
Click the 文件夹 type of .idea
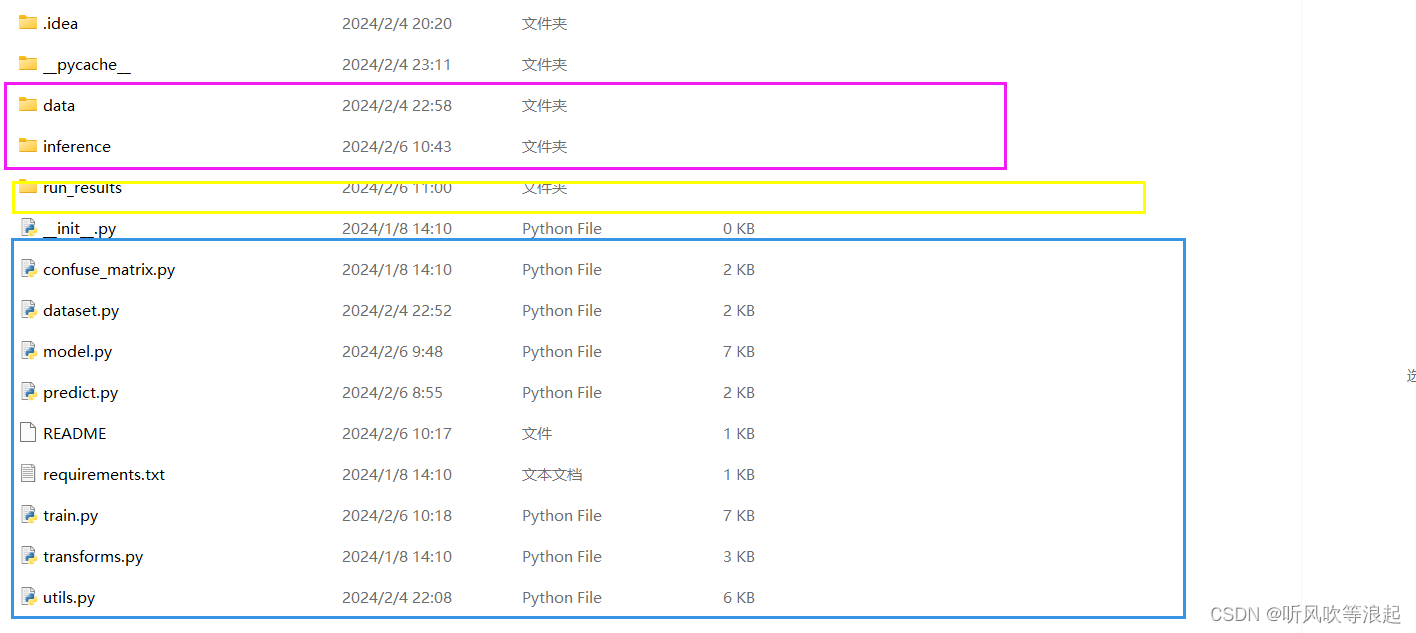(544, 23)
